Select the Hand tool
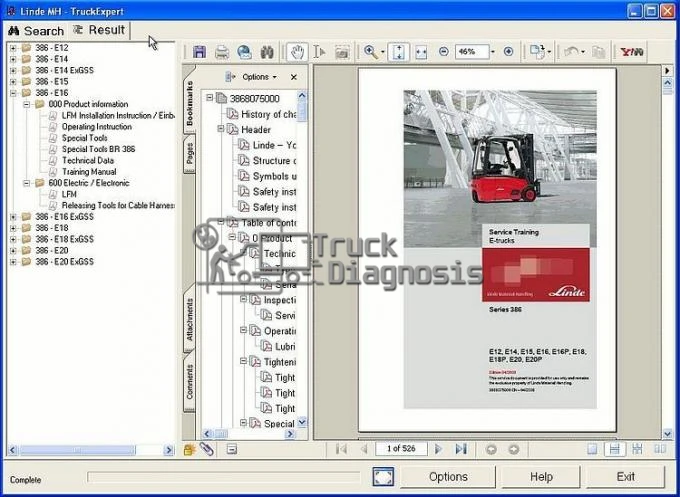 point(298,52)
